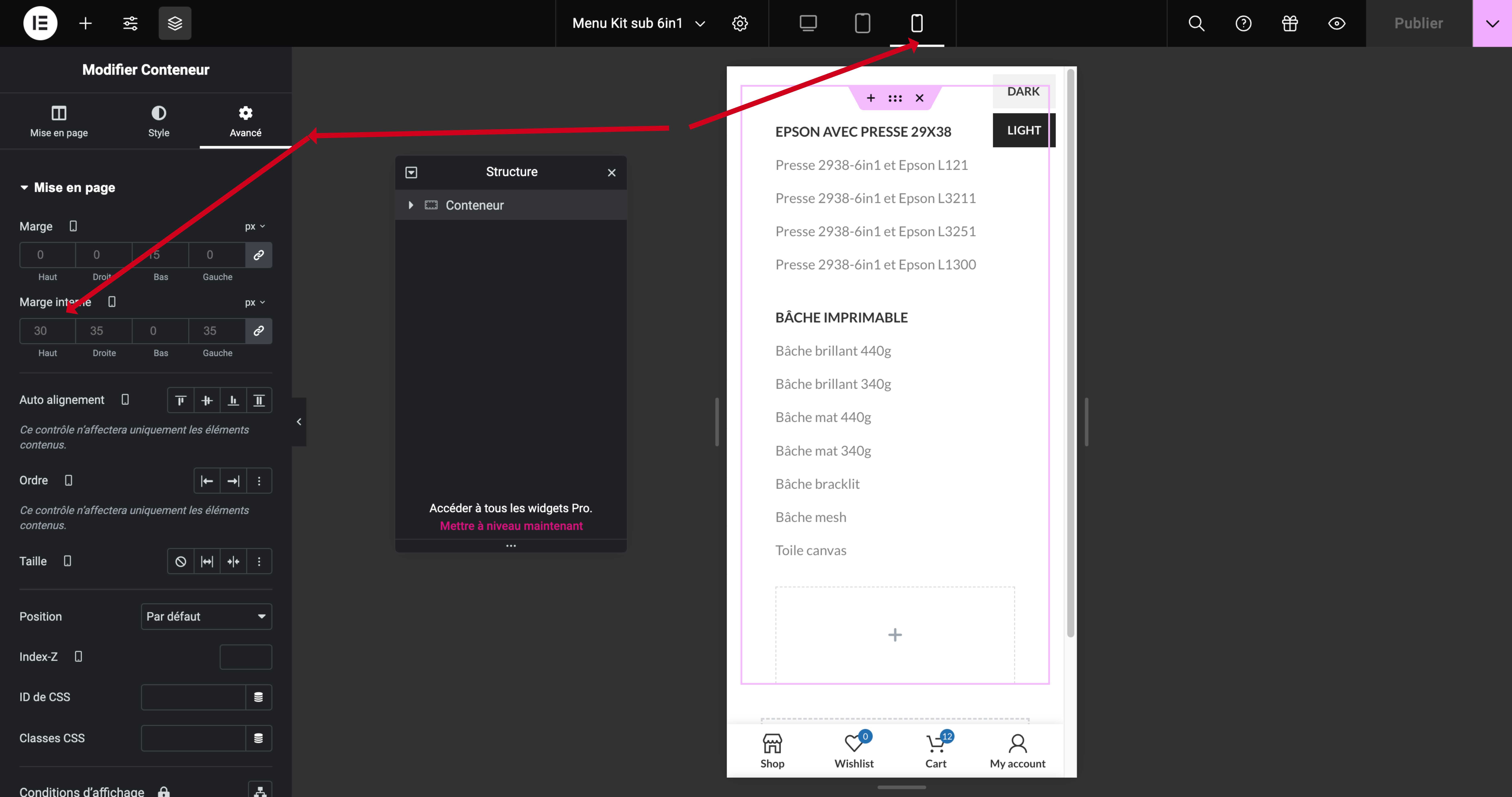The image size is (1512, 797).
Task: Switch to Mise en page tab
Action: pyautogui.click(x=59, y=122)
